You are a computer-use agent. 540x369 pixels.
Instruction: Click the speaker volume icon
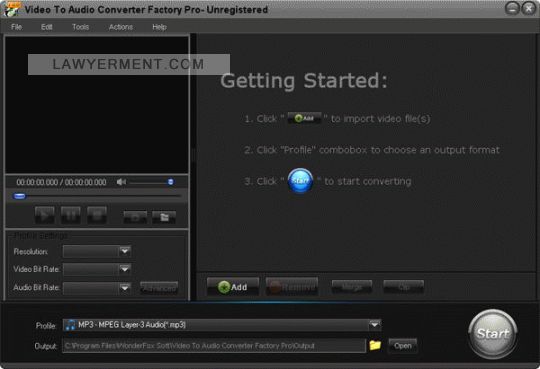(121, 182)
